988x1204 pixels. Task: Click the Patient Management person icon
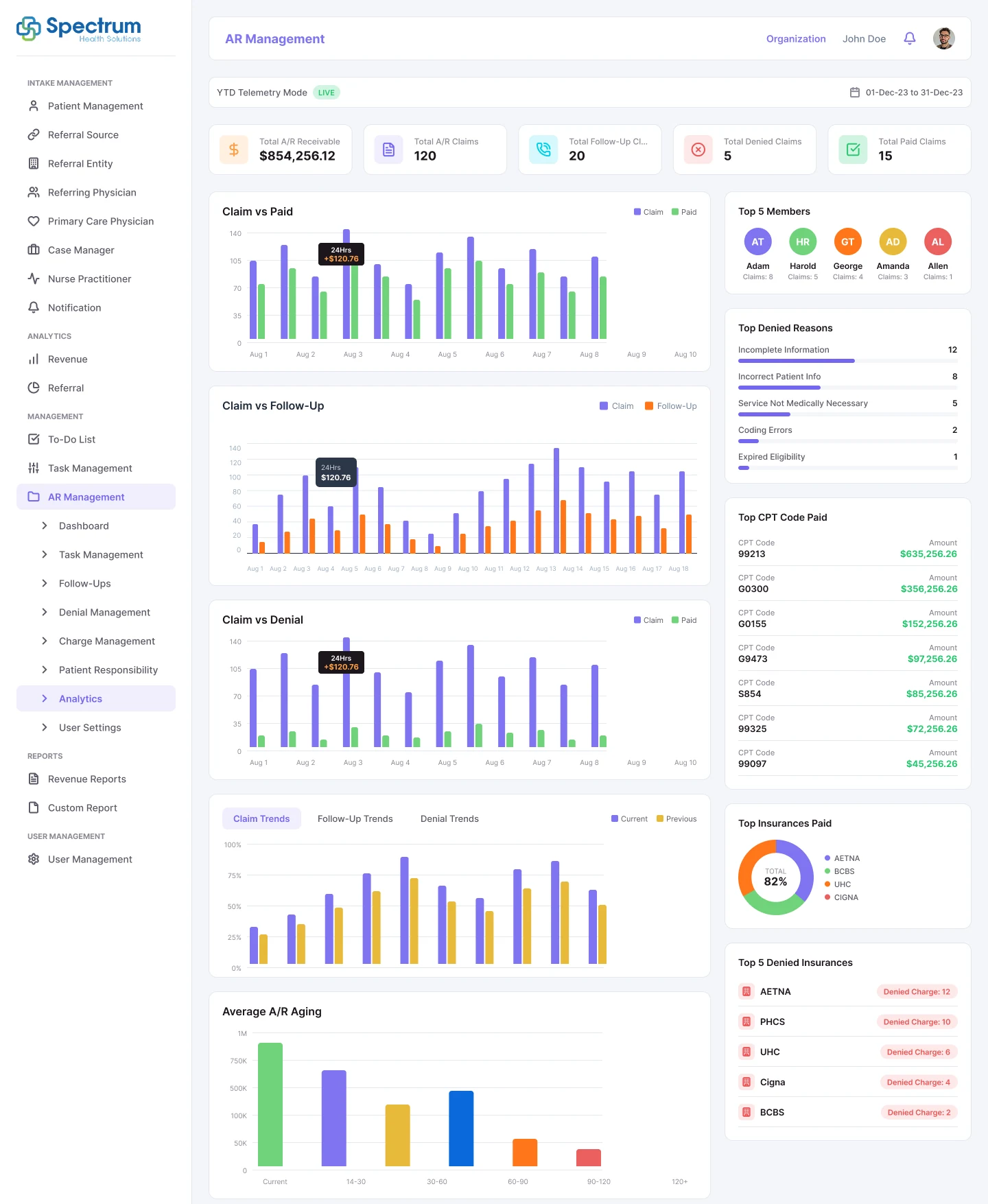(x=34, y=106)
